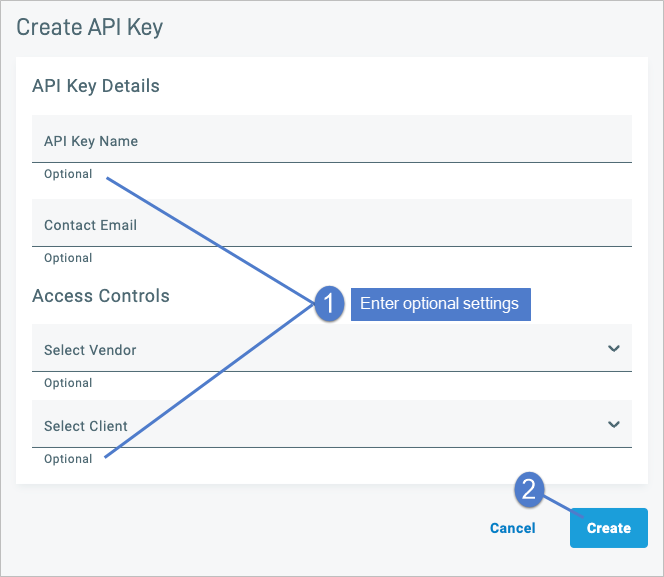
Task: Select the 'Access Controls' section heading
Action: click(x=101, y=295)
